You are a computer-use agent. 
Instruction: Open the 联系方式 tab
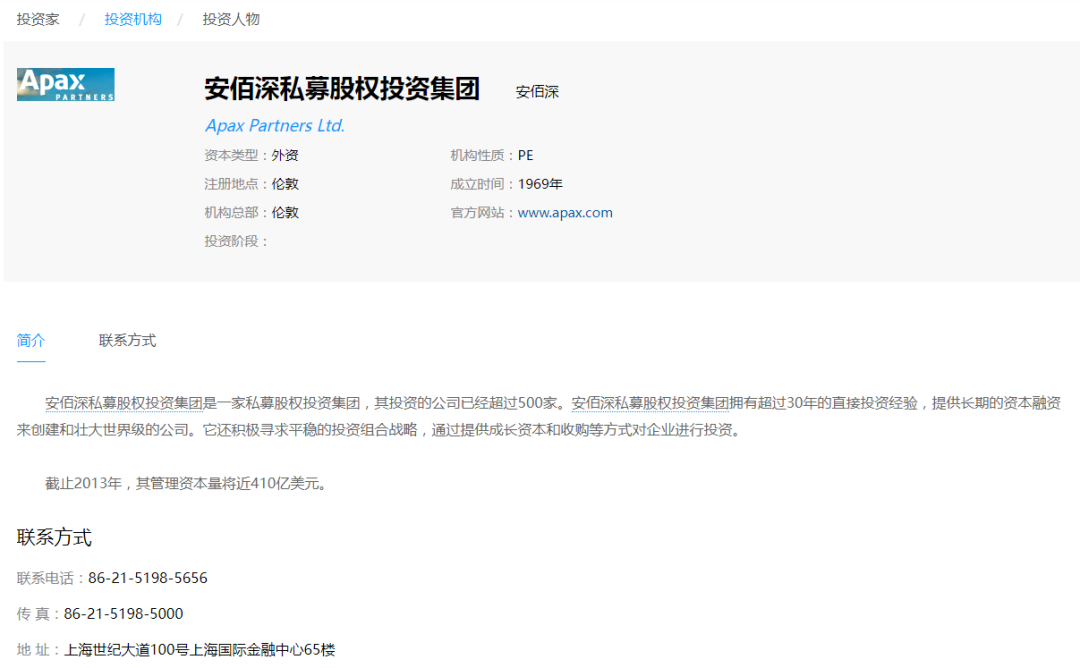tap(127, 340)
